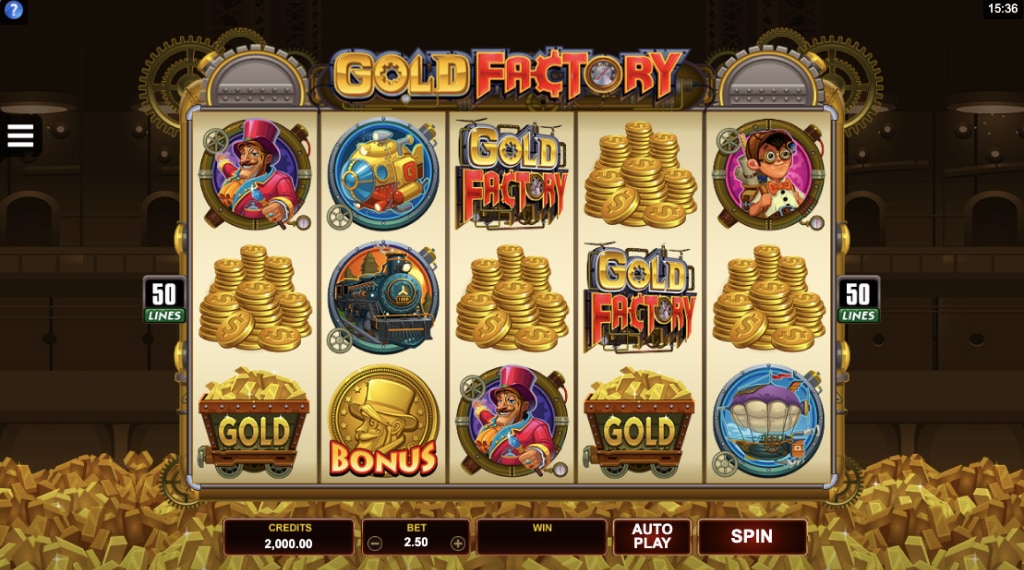Click the right 50 Lines indicator
Viewport: 1024px width, 570px height.
pyautogui.click(x=858, y=299)
